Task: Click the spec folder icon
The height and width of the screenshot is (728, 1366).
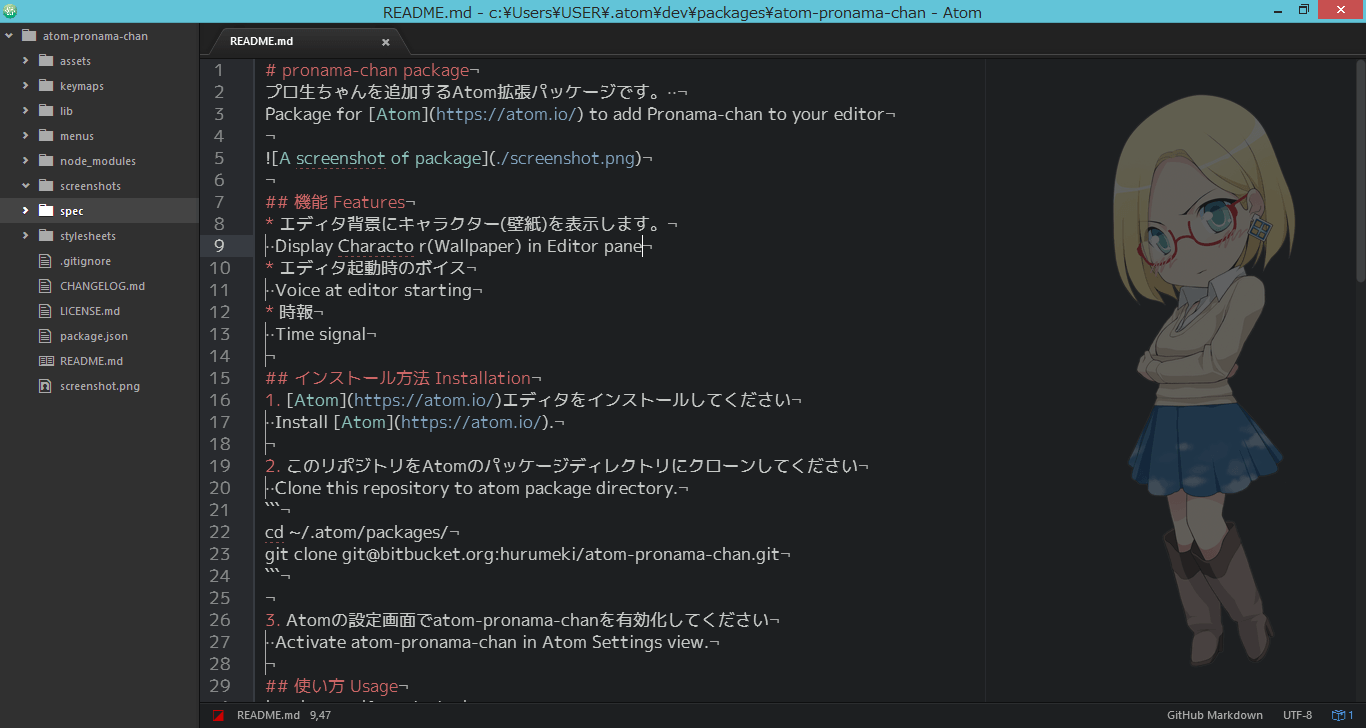Action: tap(45, 211)
